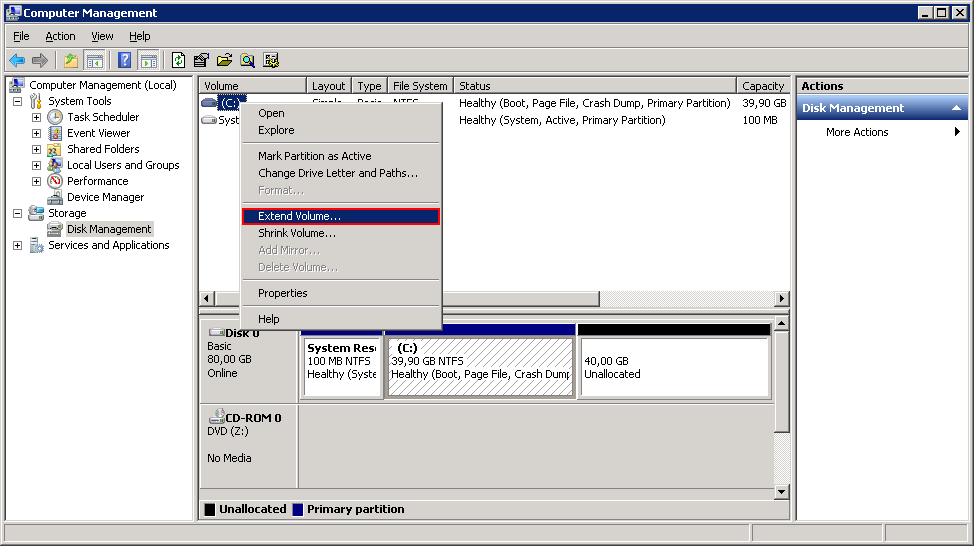Image resolution: width=974 pixels, height=546 pixels.
Task: Open the File menu
Action: coord(21,36)
